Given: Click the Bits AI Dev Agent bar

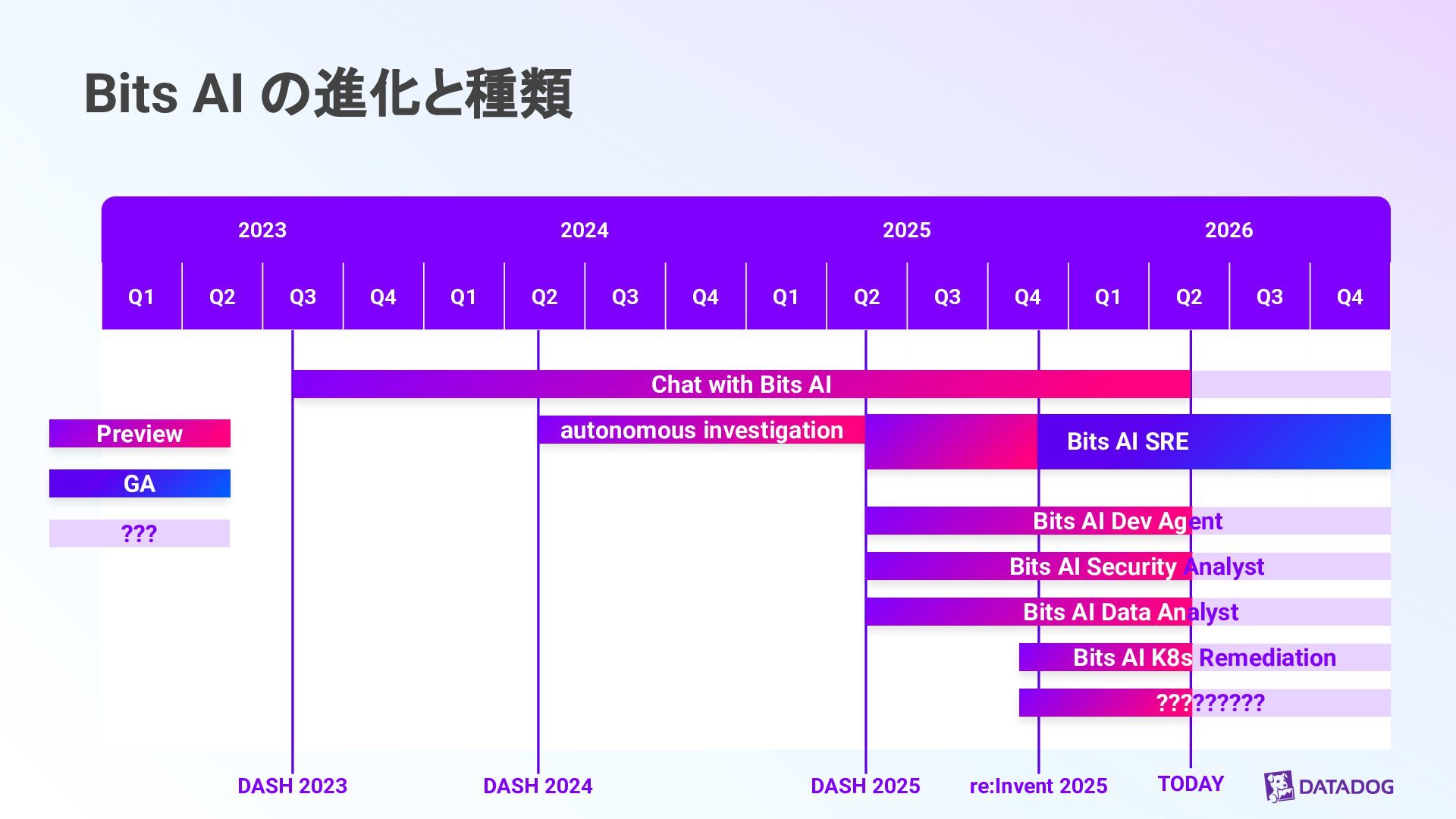Looking at the screenshot, I should click(1127, 521).
